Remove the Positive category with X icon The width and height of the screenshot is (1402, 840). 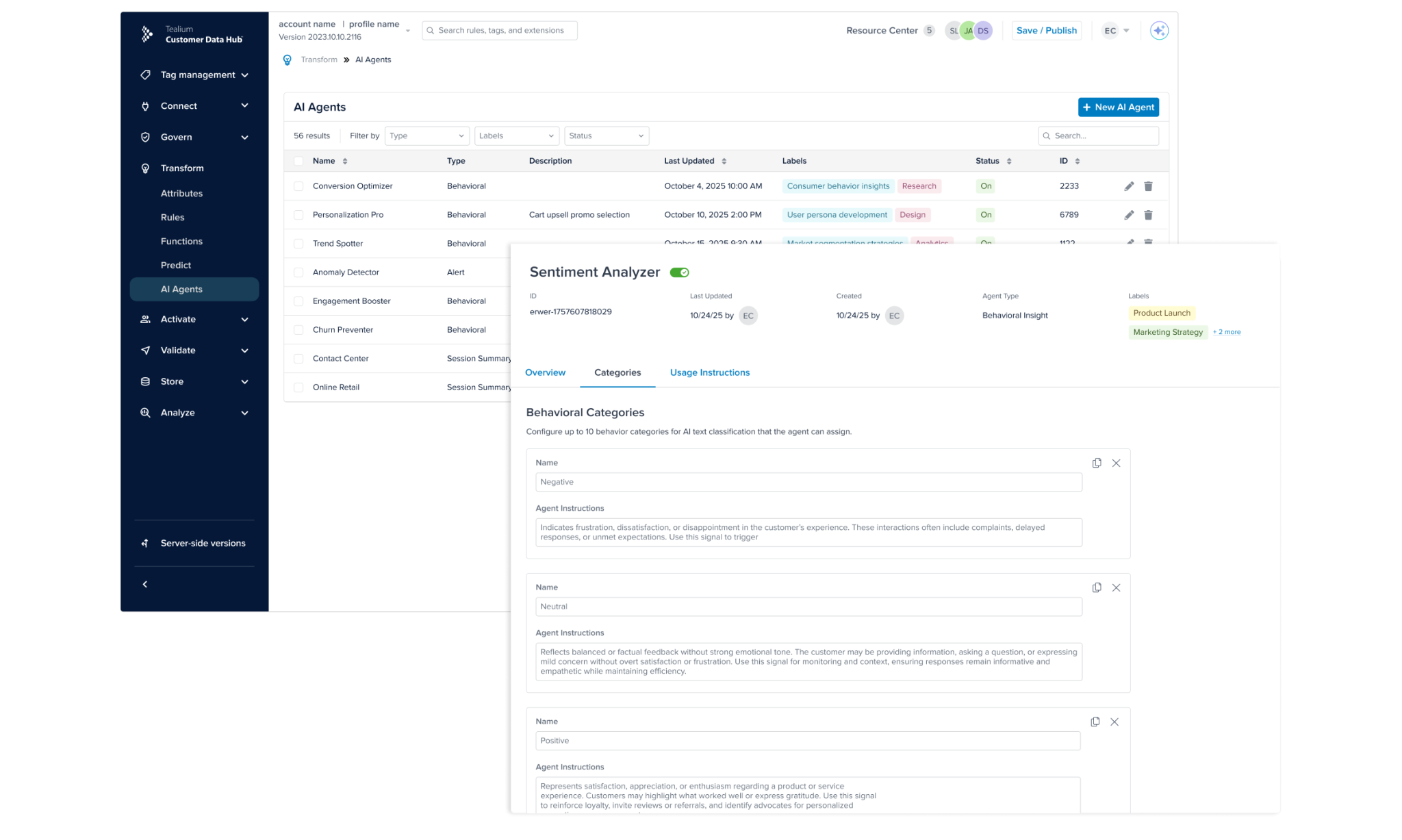(1114, 722)
